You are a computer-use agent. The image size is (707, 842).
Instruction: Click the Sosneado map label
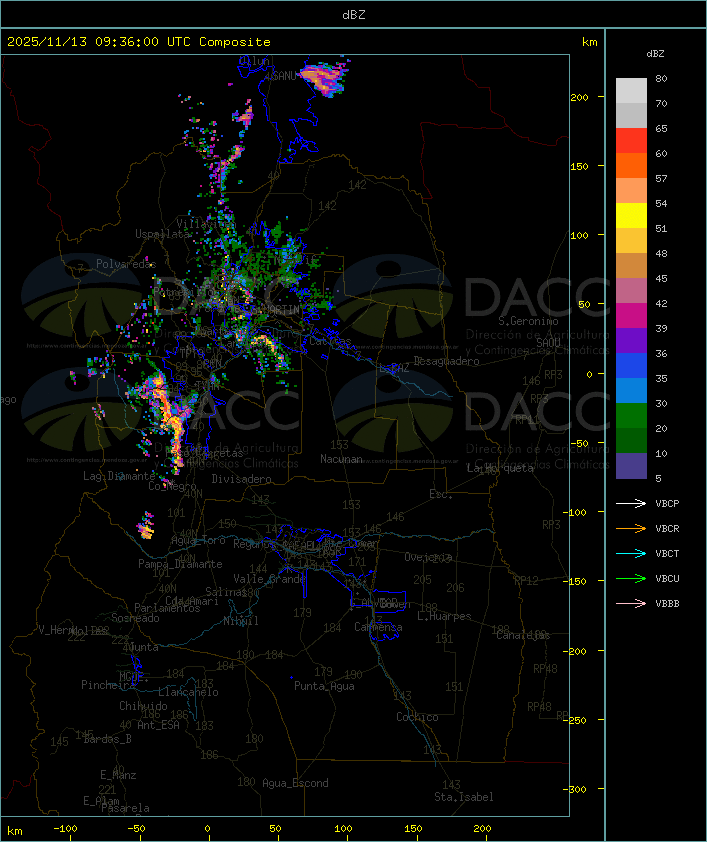(135, 618)
